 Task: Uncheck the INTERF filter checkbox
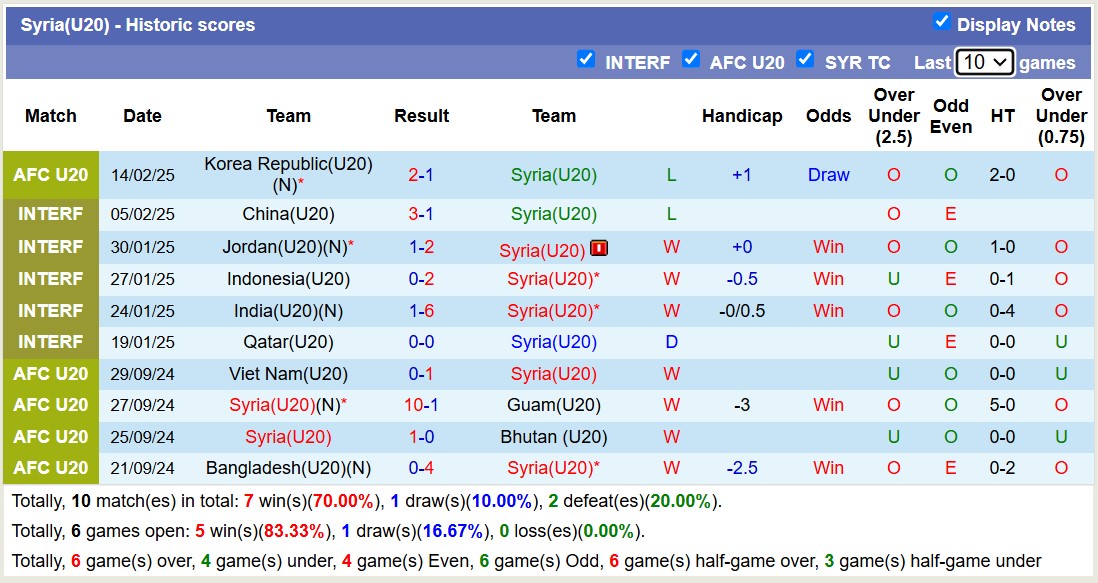coord(586,60)
